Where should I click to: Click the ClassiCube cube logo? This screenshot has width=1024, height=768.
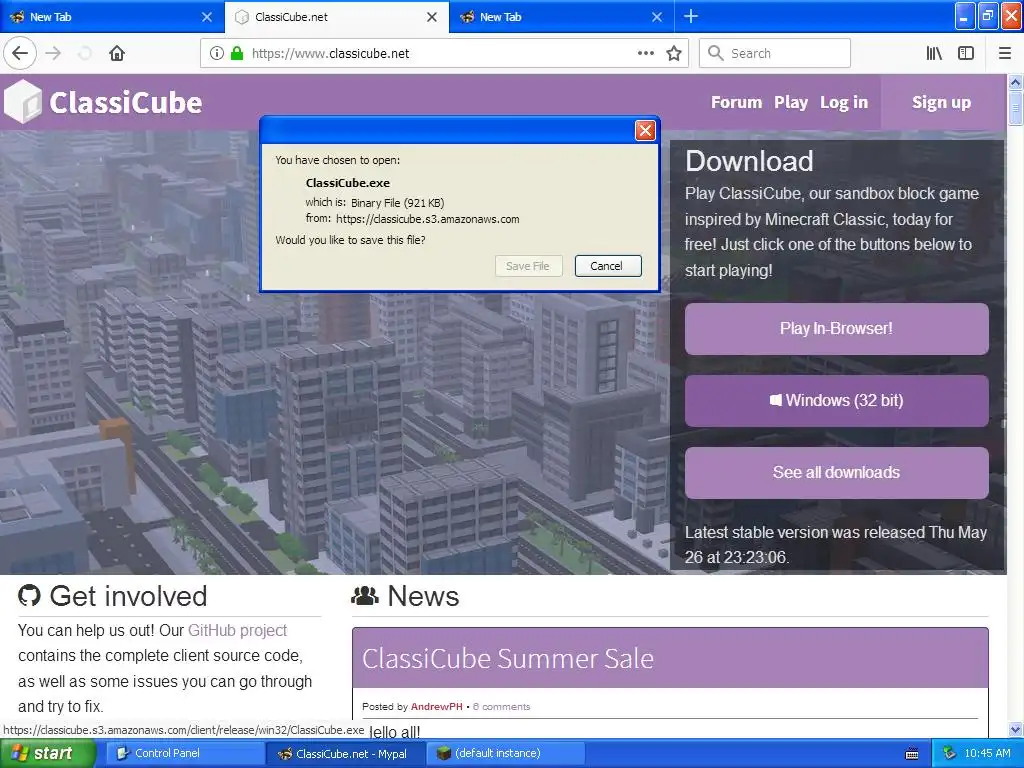[23, 101]
